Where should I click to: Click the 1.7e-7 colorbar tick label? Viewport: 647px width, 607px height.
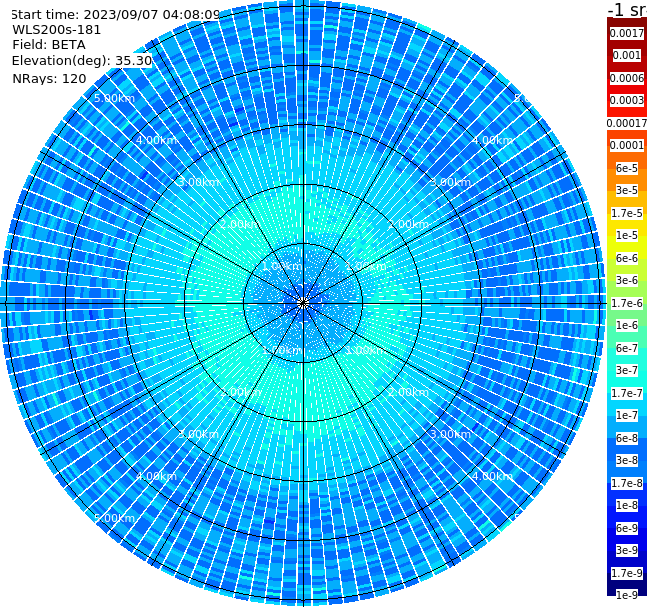coord(627,393)
